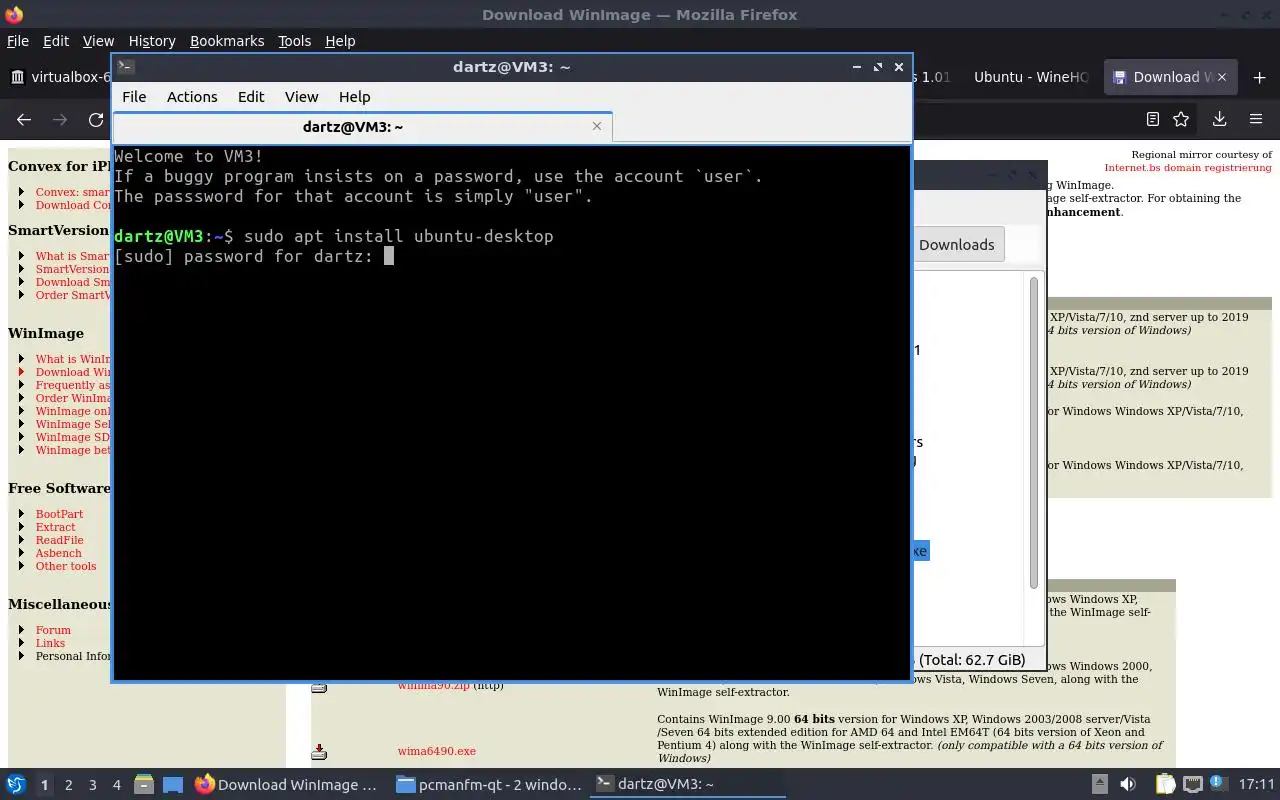Click the clock showing 17:11
This screenshot has height=800, width=1280.
click(x=1256, y=785)
